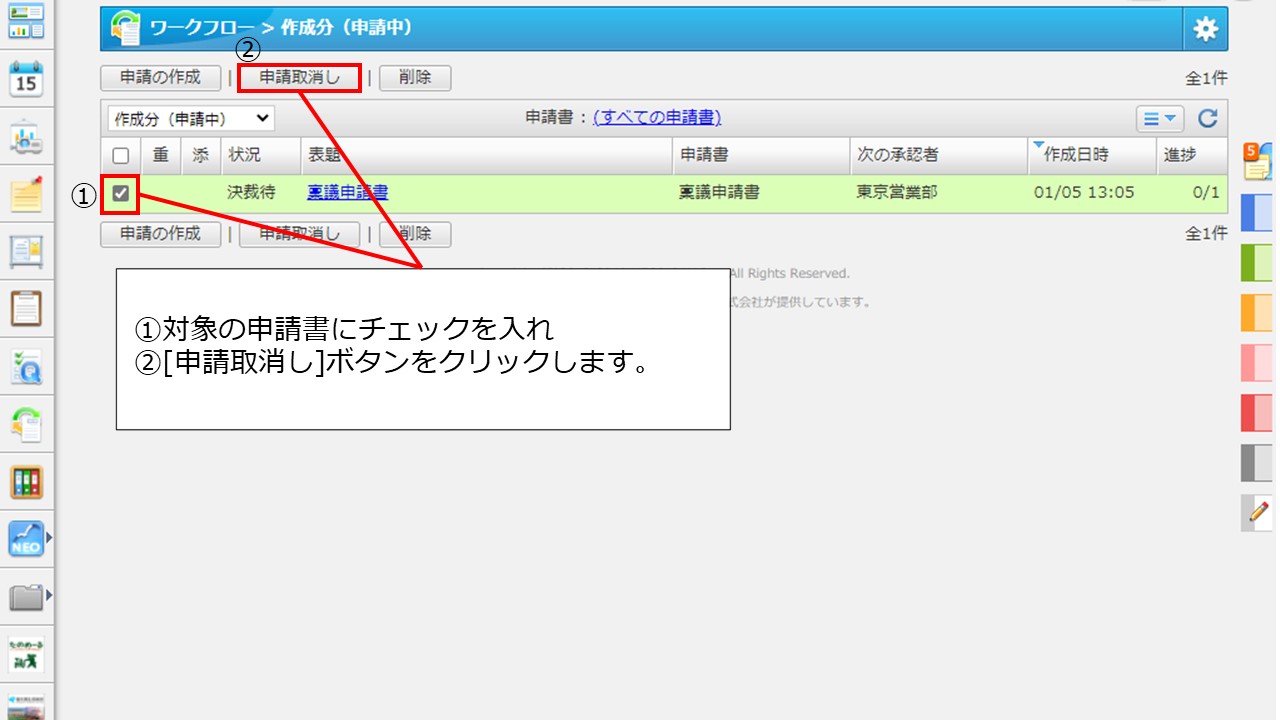The image size is (1280, 720).
Task: Open the 作成分（申請中） folder dropdown
Action: [x=191, y=119]
